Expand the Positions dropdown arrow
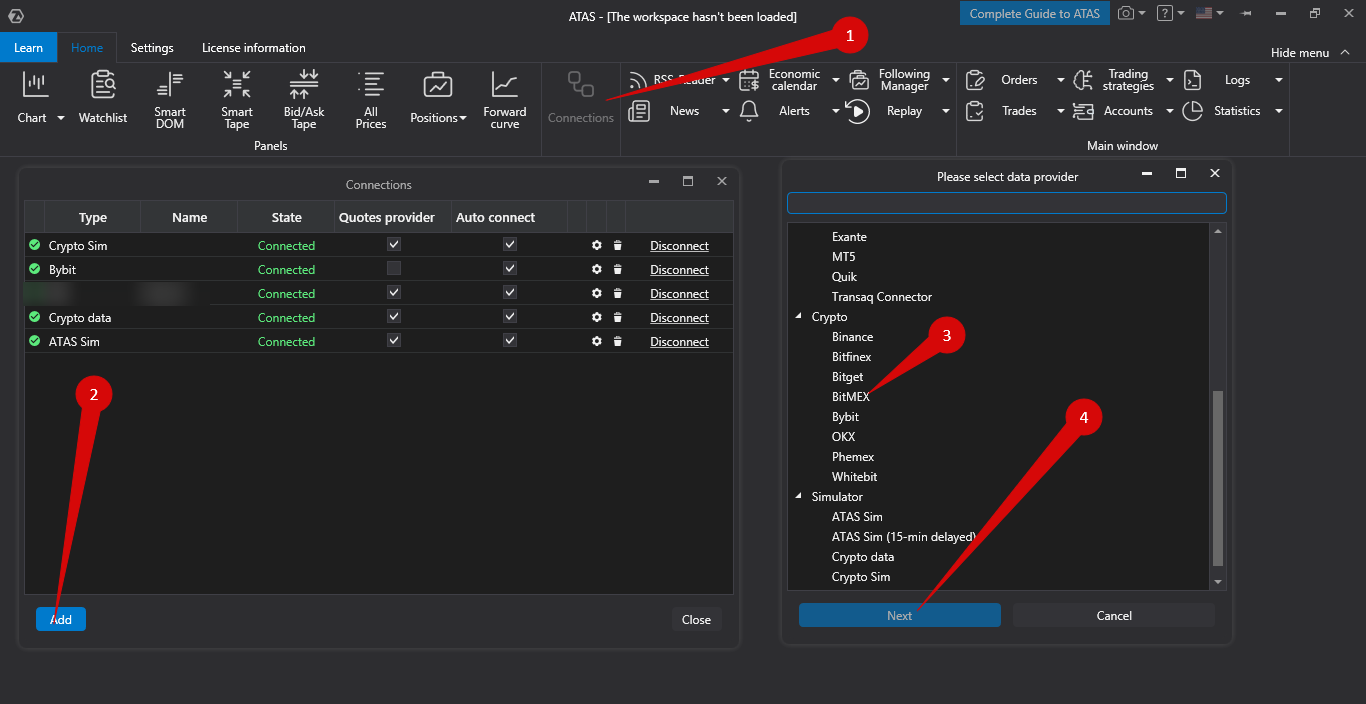 tap(463, 118)
